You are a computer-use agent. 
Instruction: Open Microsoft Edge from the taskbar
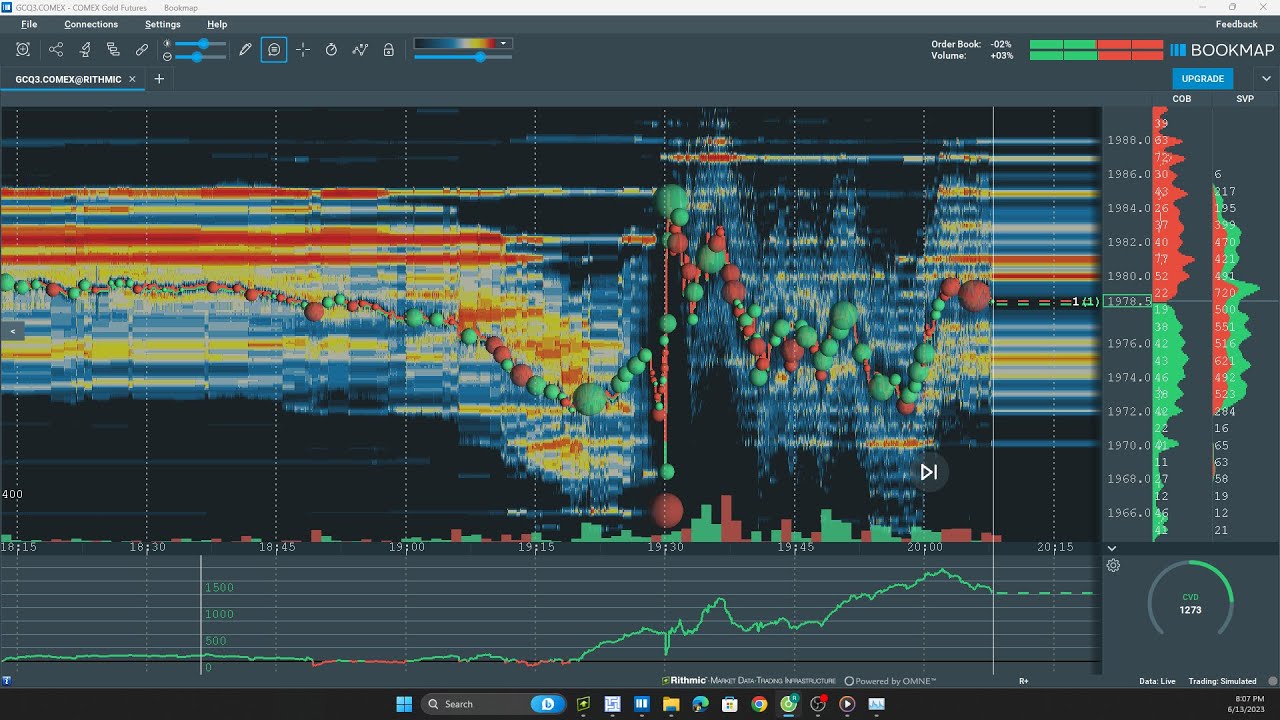(x=700, y=704)
